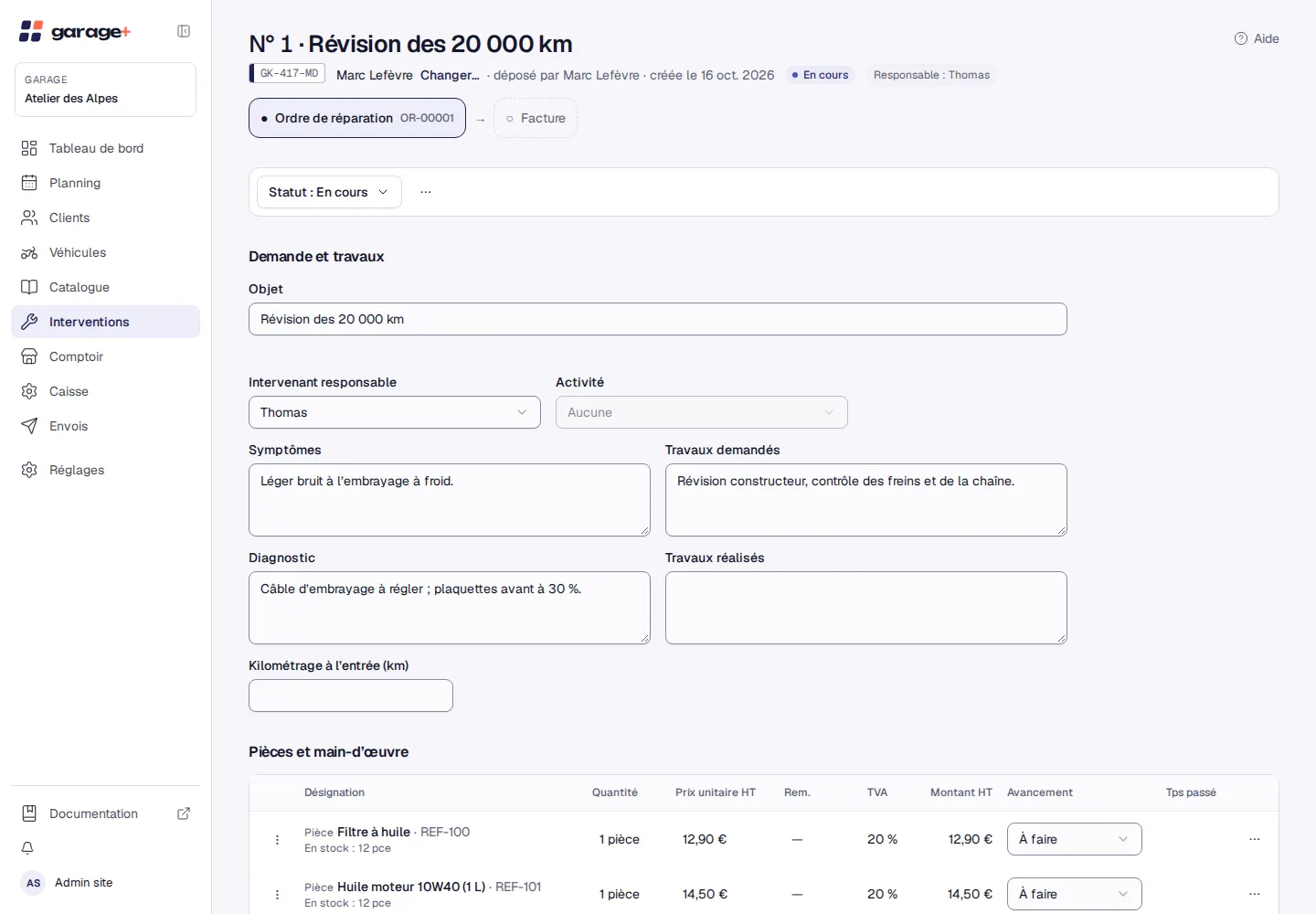Open vehicle plate GK-417-MD
The width and height of the screenshot is (1316, 914).
(x=288, y=73)
